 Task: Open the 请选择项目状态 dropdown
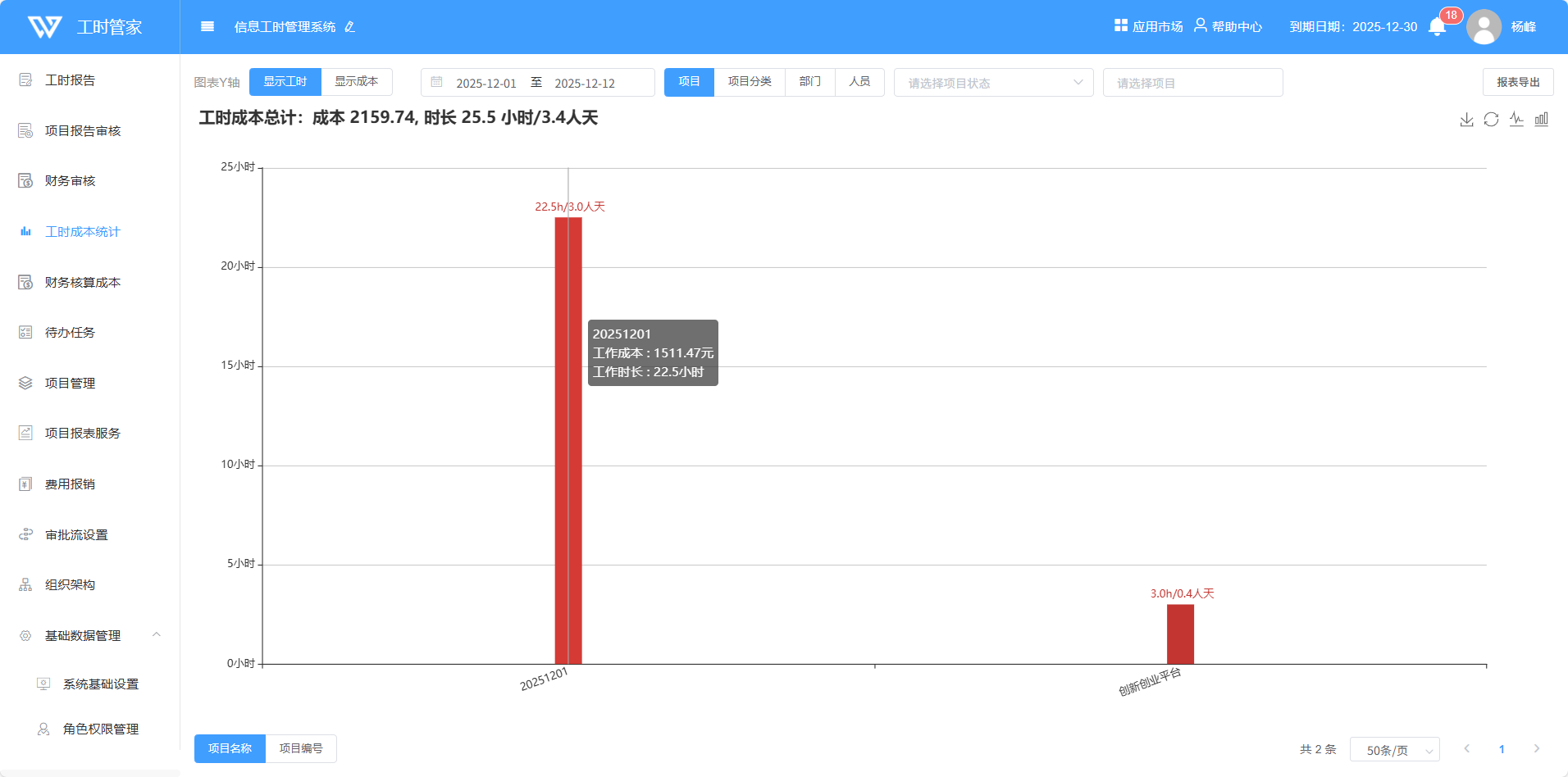[x=993, y=83]
